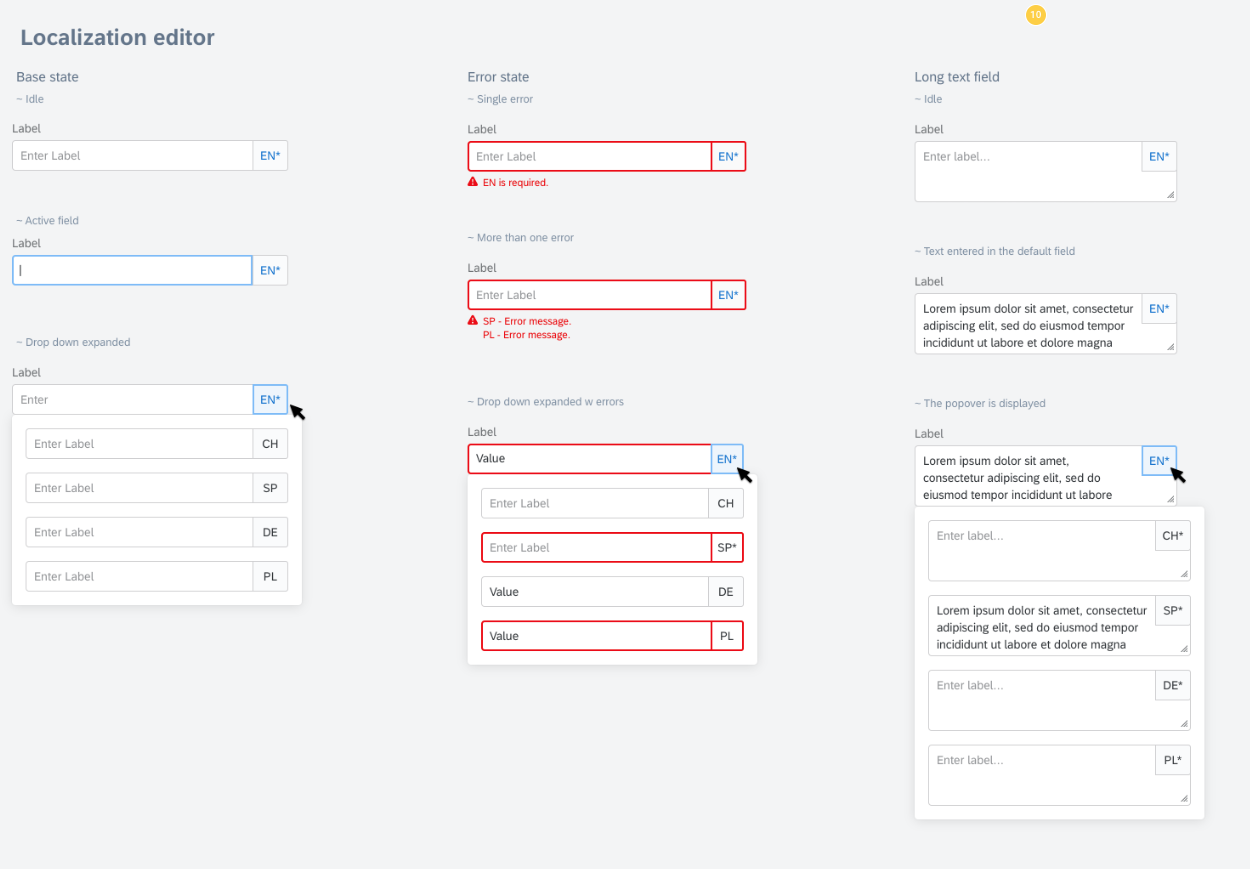Click the red PL 'Value' input in Error dropdown

pyautogui.click(x=596, y=636)
